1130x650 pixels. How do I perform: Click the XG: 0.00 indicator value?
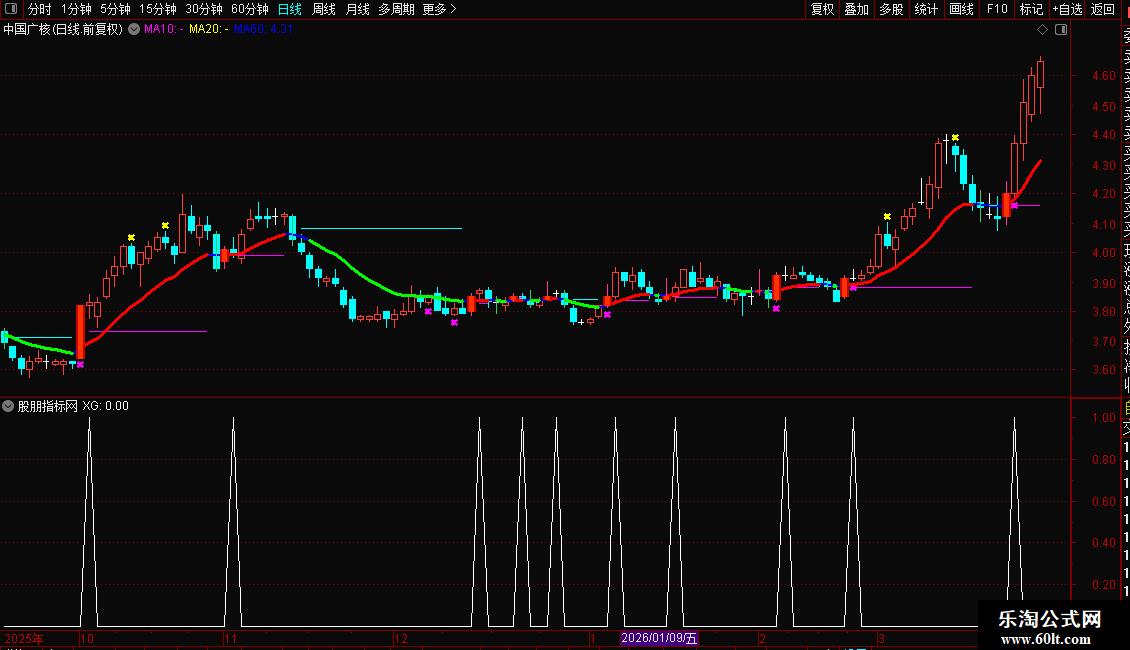point(105,406)
